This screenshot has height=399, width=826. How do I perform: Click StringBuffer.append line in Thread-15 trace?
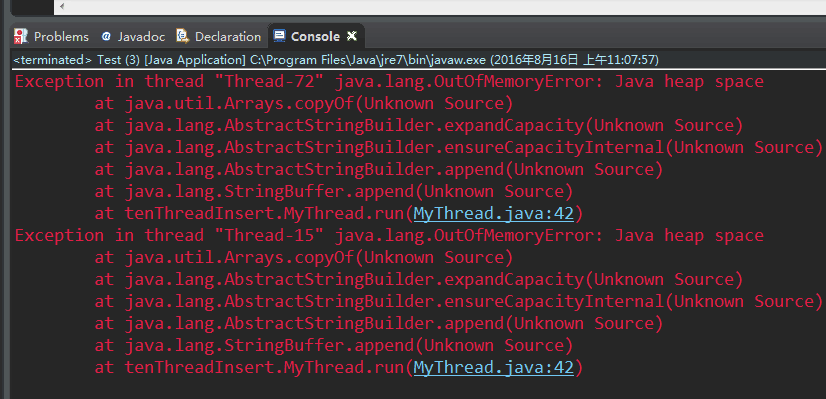pyautogui.click(x=334, y=345)
